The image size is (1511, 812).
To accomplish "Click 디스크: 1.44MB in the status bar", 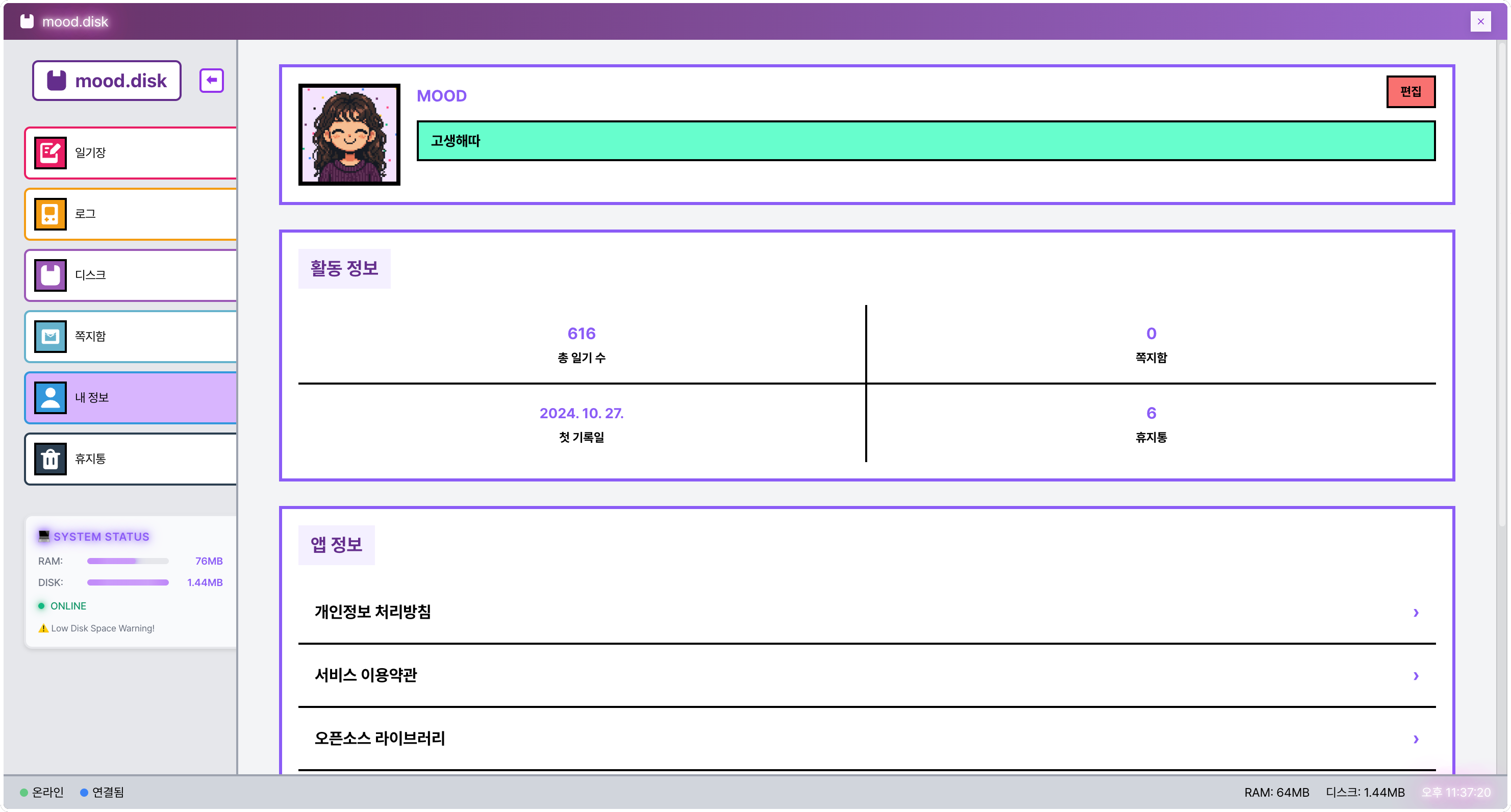I will 1365,793.
